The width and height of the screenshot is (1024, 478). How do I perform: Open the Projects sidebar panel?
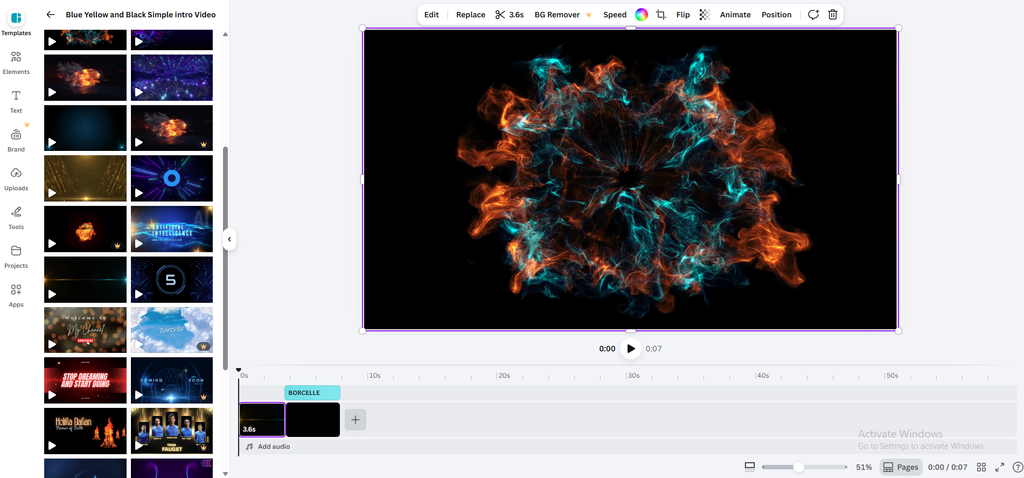(x=16, y=257)
